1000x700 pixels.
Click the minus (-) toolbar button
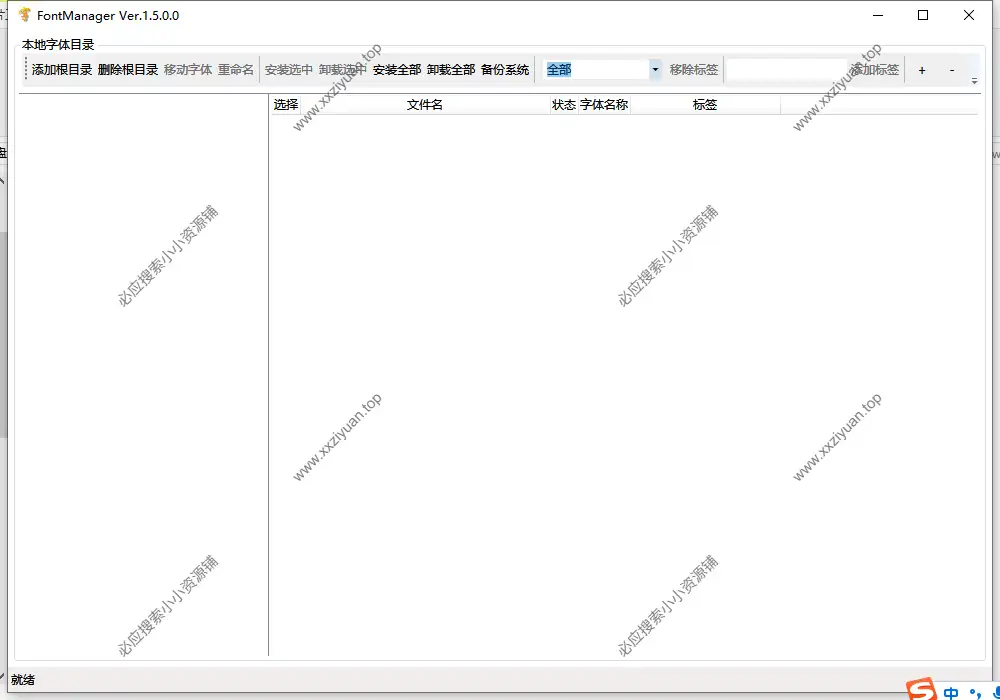(952, 70)
